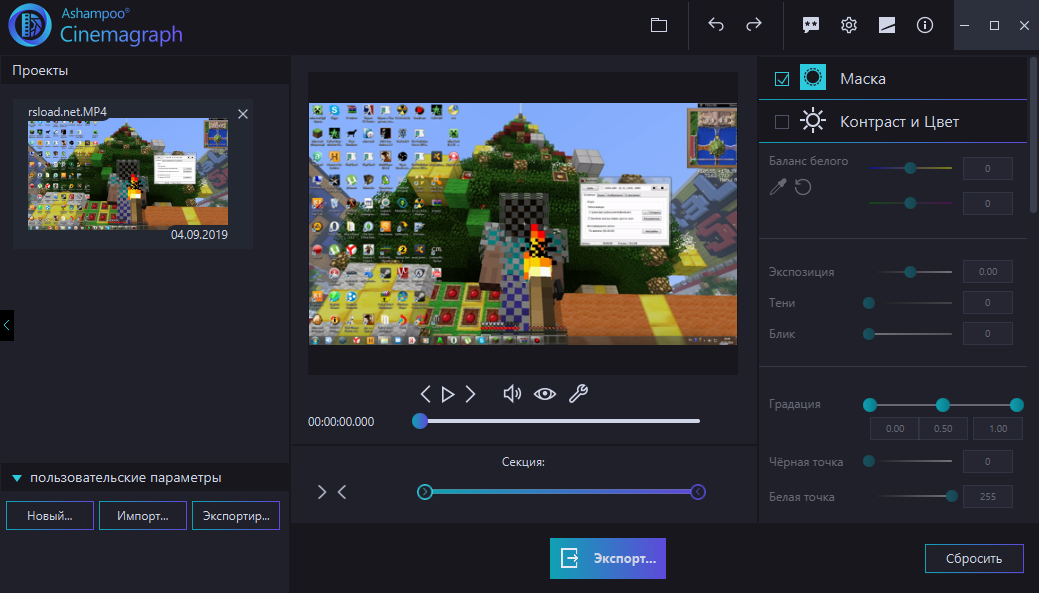Click the Тени slider handle

click(x=869, y=303)
